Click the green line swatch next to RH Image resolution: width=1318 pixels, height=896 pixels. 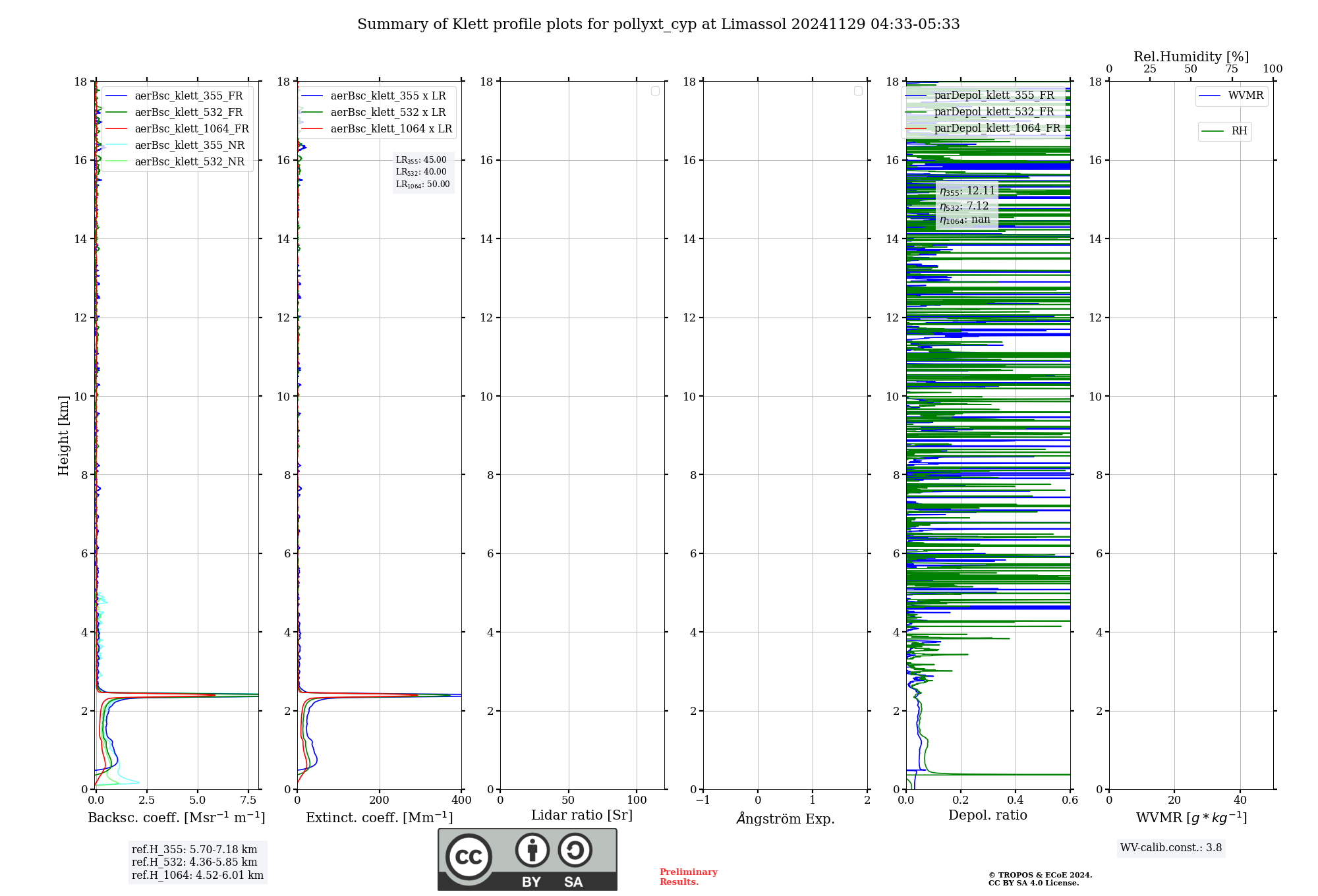click(1213, 131)
